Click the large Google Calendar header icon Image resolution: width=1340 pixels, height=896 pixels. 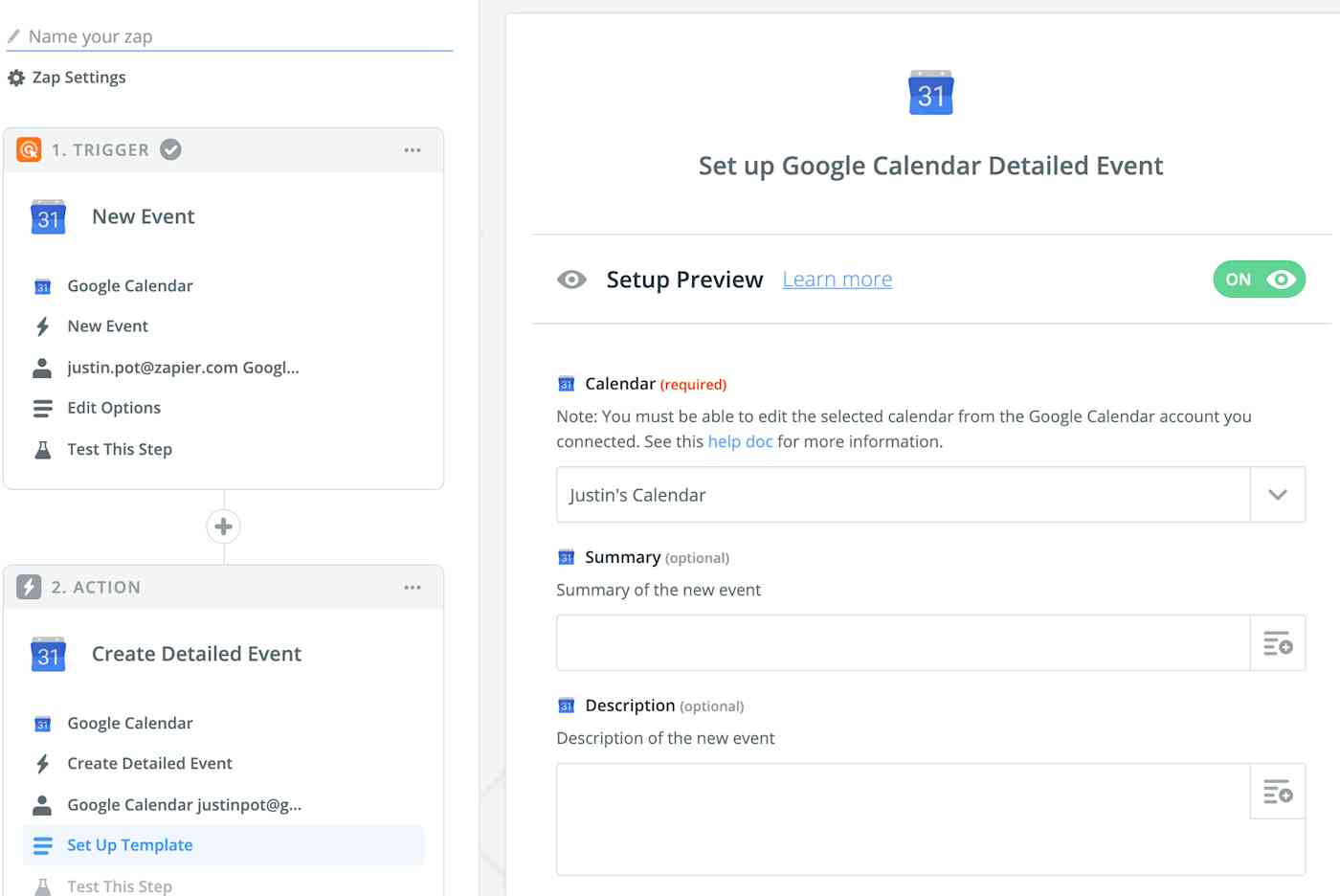click(930, 93)
